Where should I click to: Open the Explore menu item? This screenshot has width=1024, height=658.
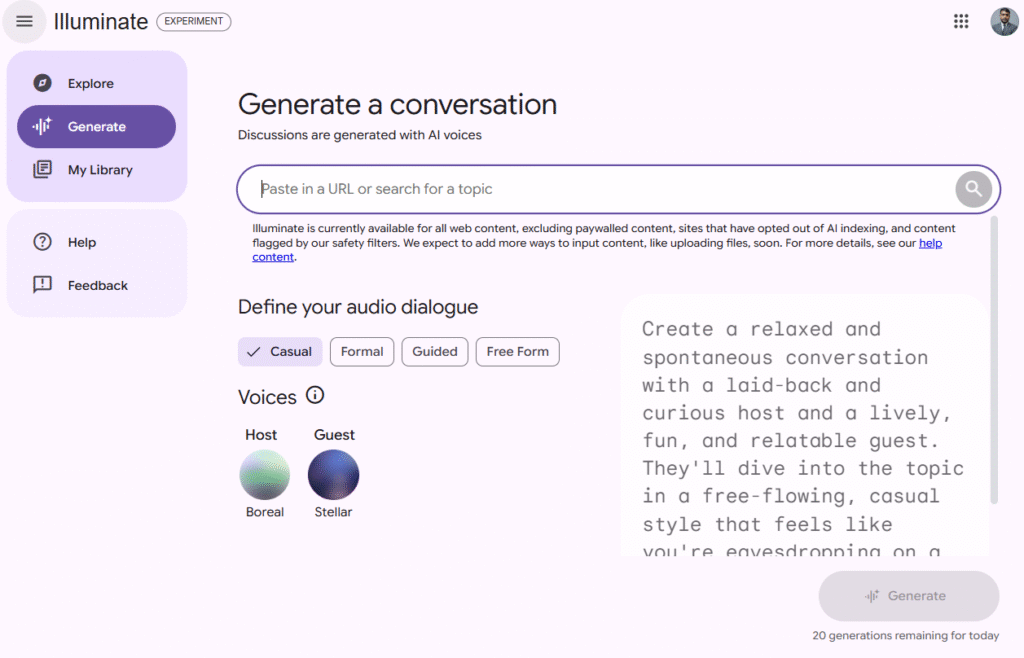[97, 83]
